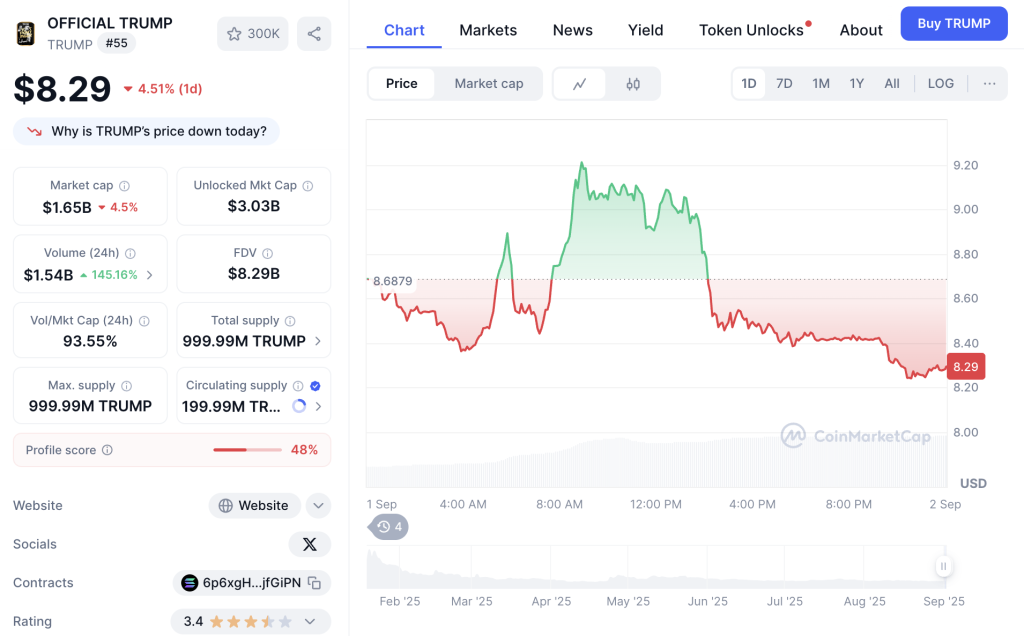Click 'Why is TRUMP's price down today?'
This screenshot has height=636, width=1024.
[x=147, y=131]
